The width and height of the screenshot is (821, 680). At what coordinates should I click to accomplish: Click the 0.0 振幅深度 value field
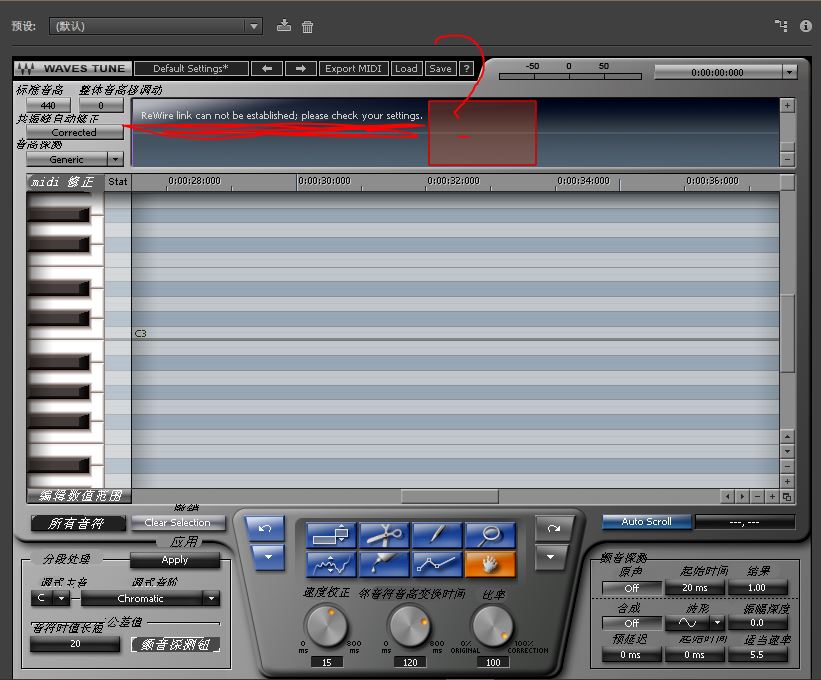coord(757,623)
